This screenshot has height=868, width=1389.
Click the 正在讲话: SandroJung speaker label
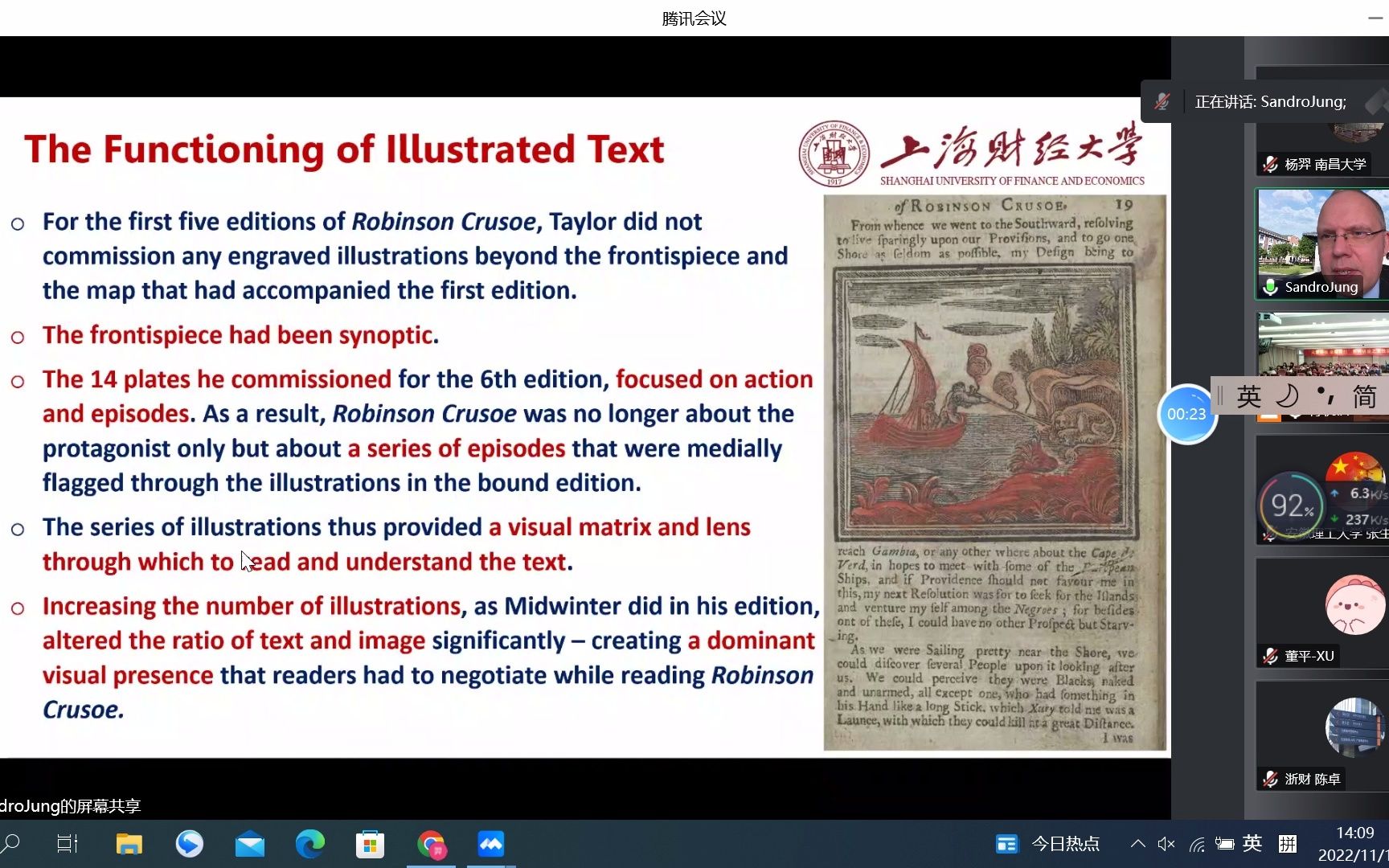(1270, 101)
